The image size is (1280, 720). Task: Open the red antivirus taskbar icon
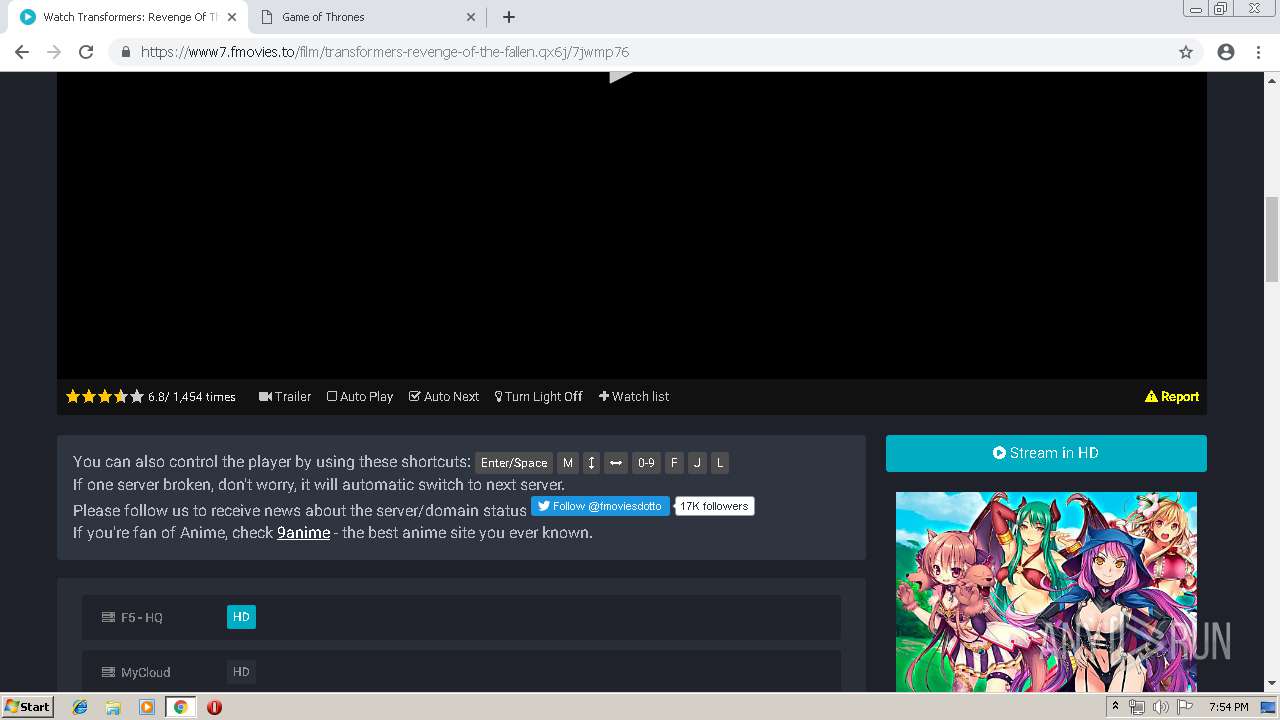(x=214, y=707)
